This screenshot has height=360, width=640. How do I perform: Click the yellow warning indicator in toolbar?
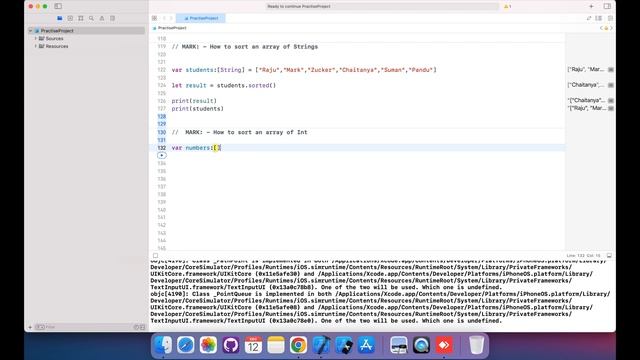507,6
